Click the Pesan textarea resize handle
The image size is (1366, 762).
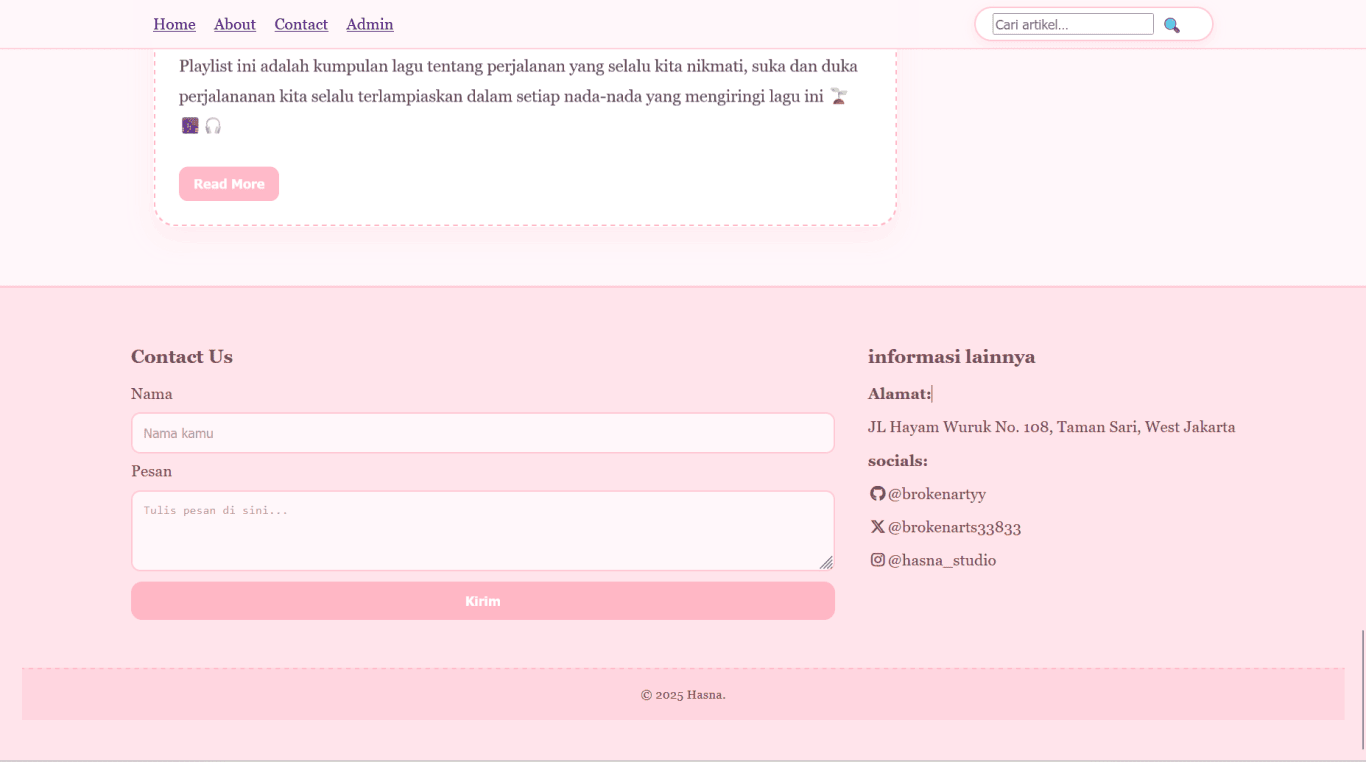click(826, 563)
